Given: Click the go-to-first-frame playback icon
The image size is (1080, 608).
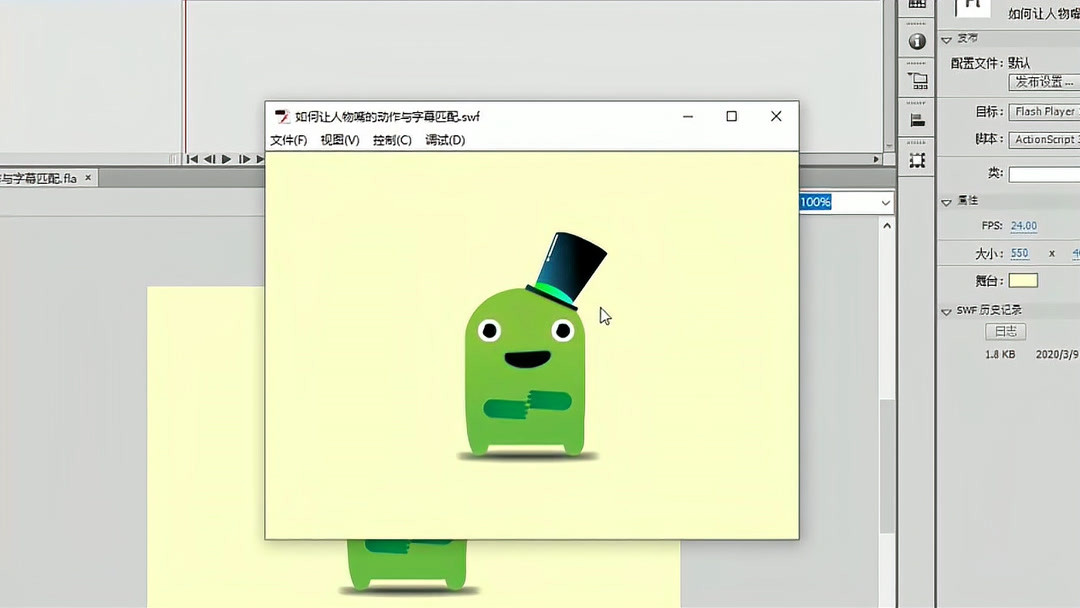Looking at the screenshot, I should pyautogui.click(x=191, y=159).
